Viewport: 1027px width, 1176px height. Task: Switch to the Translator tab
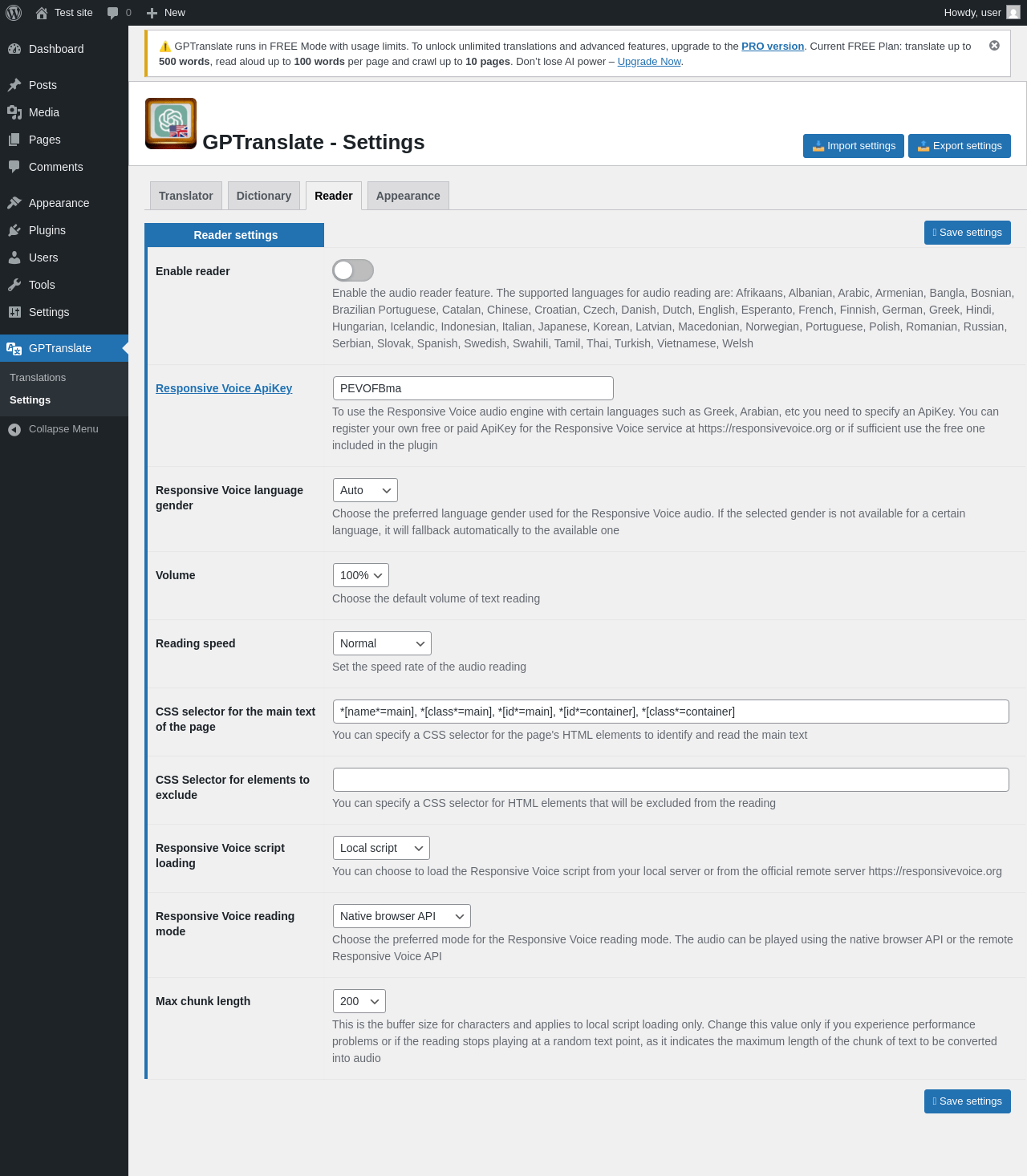click(185, 196)
